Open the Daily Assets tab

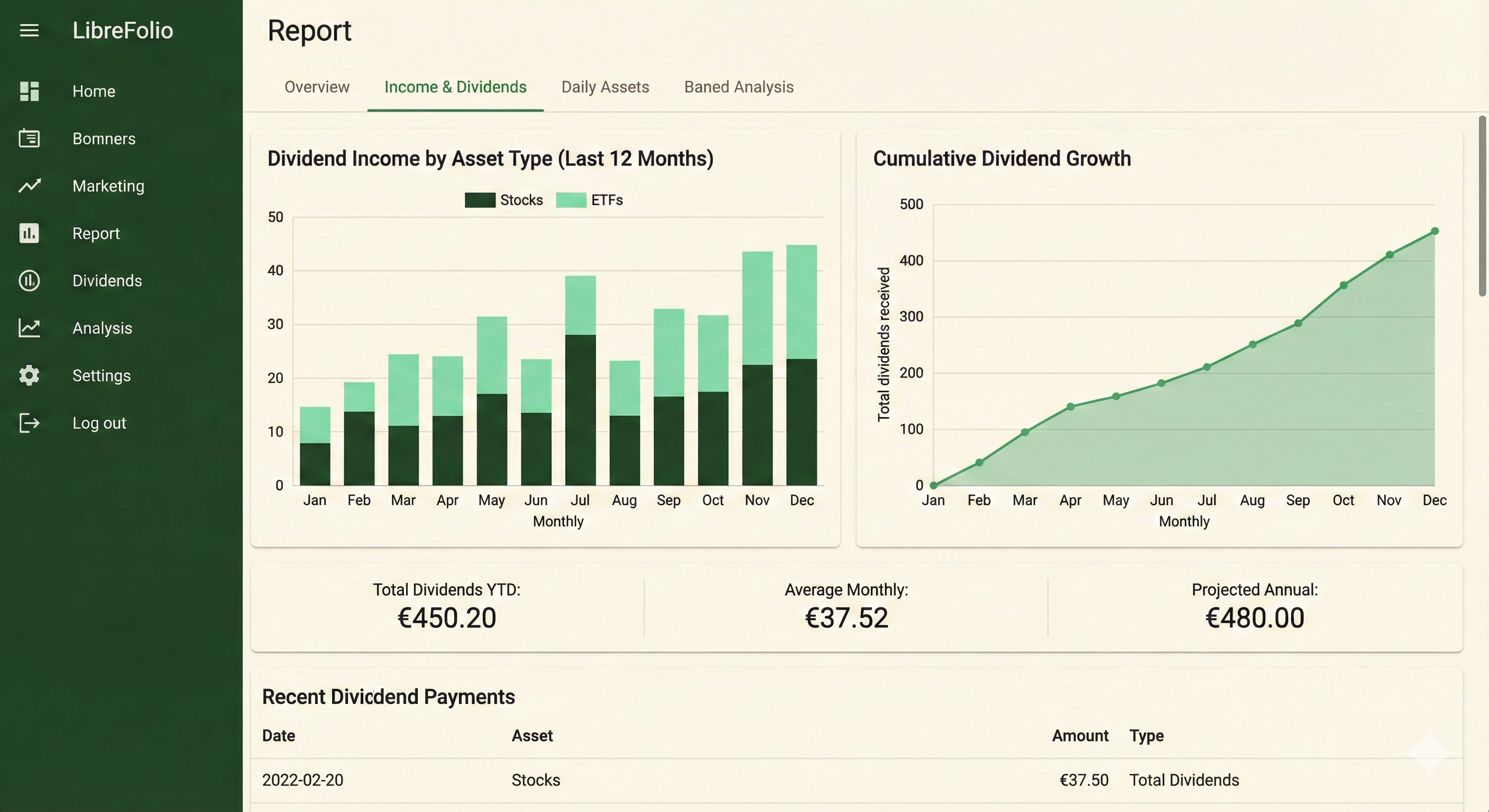[604, 87]
